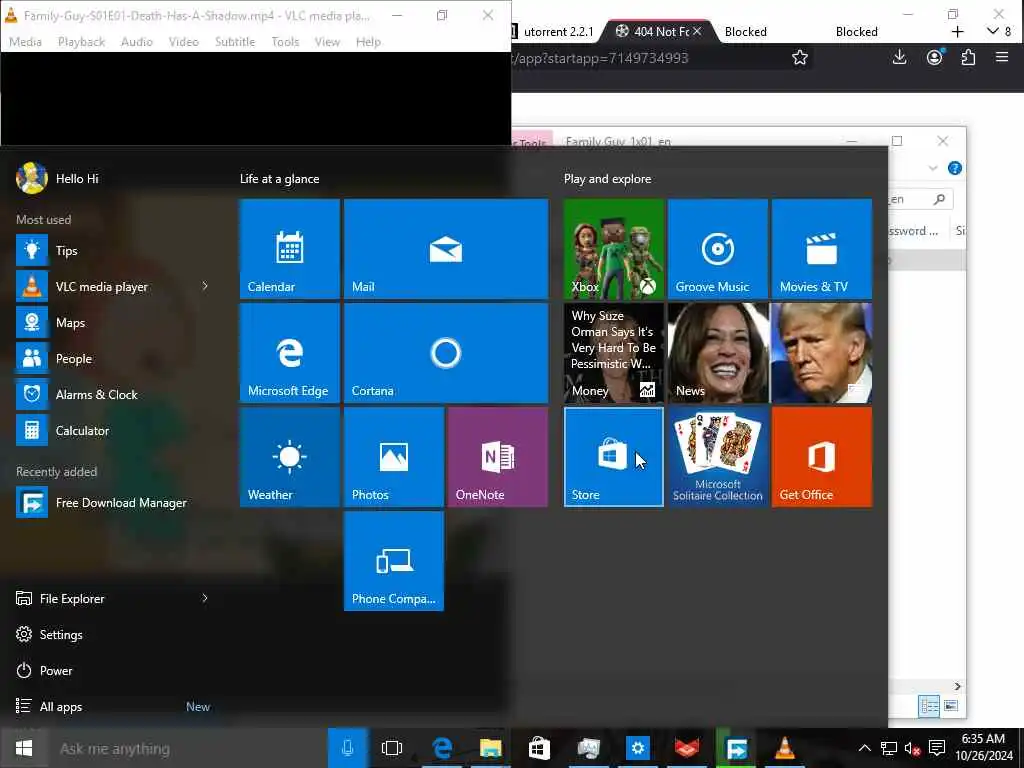The height and width of the screenshot is (768, 1024).
Task: Open the Movies & TV tile
Action: pos(822,249)
